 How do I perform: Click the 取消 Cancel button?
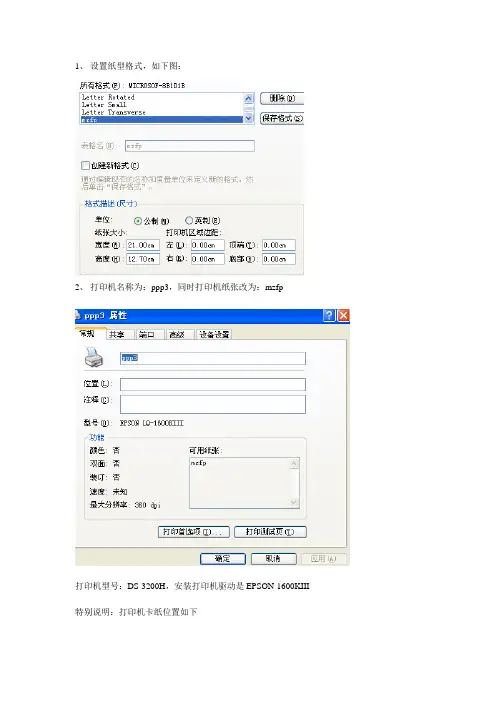point(274,559)
